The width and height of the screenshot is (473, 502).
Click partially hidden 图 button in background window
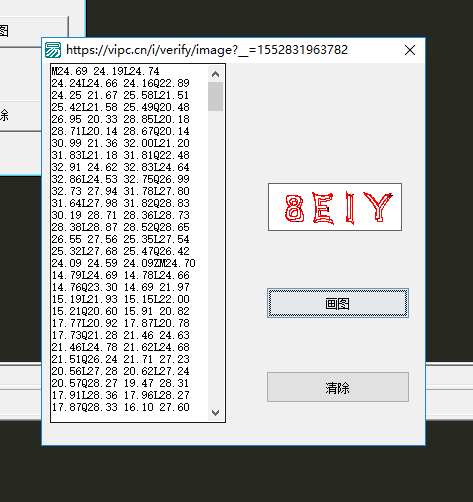34,31
